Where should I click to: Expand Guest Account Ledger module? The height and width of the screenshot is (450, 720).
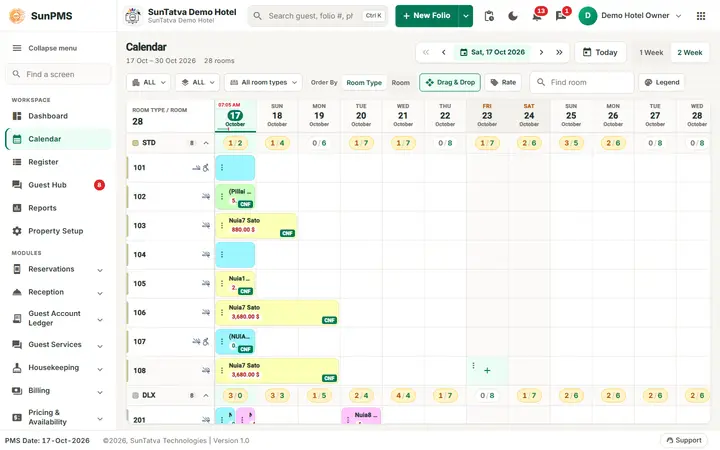[x=58, y=318]
